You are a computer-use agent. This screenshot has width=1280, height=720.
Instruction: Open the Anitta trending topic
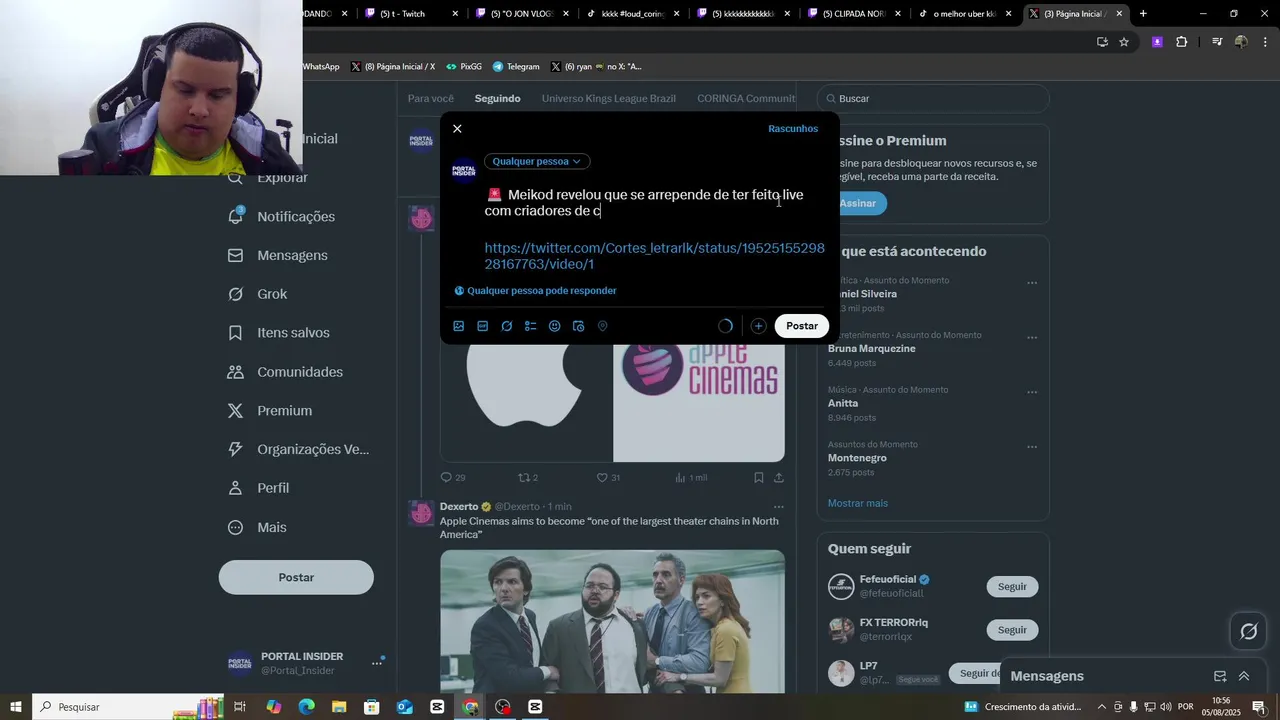pos(843,404)
